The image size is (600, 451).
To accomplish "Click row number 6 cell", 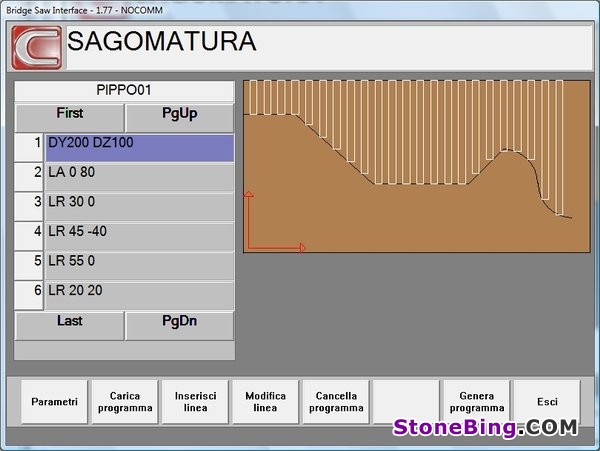I will (x=29, y=295).
